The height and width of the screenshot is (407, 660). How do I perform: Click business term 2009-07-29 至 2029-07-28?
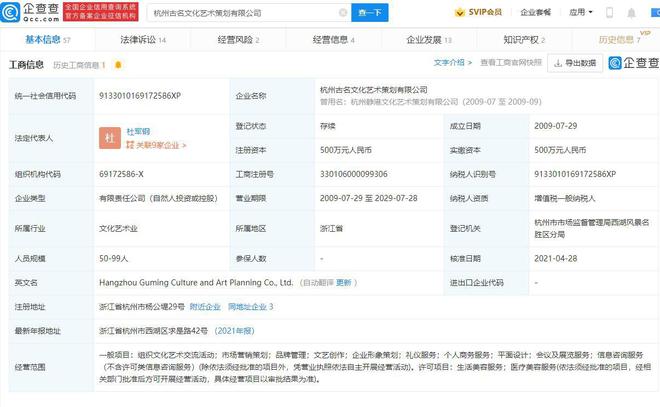tap(368, 198)
